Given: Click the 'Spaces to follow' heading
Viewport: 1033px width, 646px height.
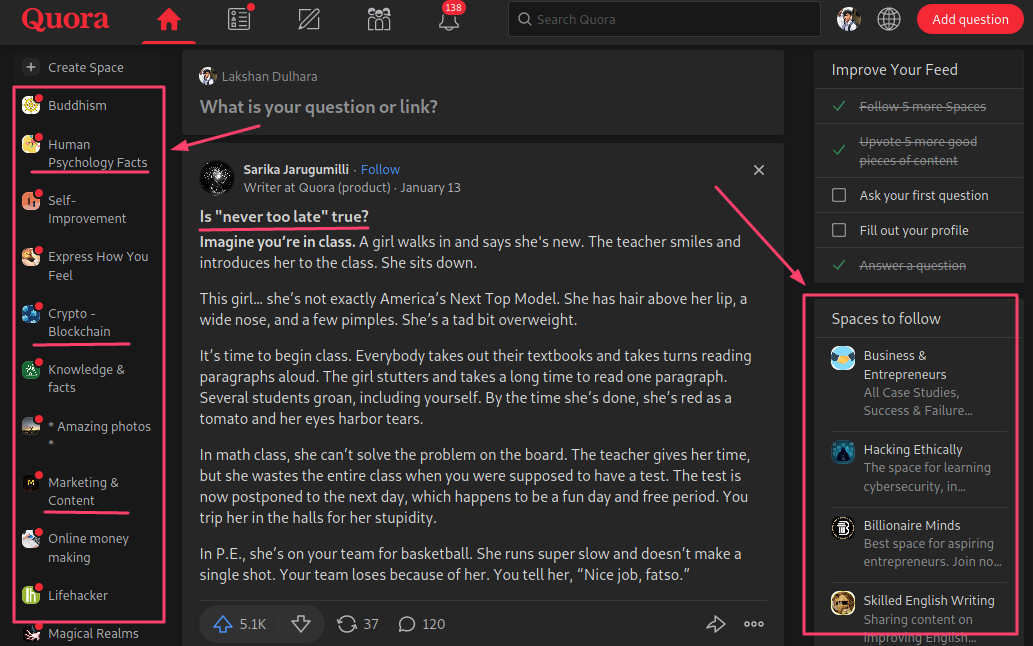Looking at the screenshot, I should tap(885, 319).
